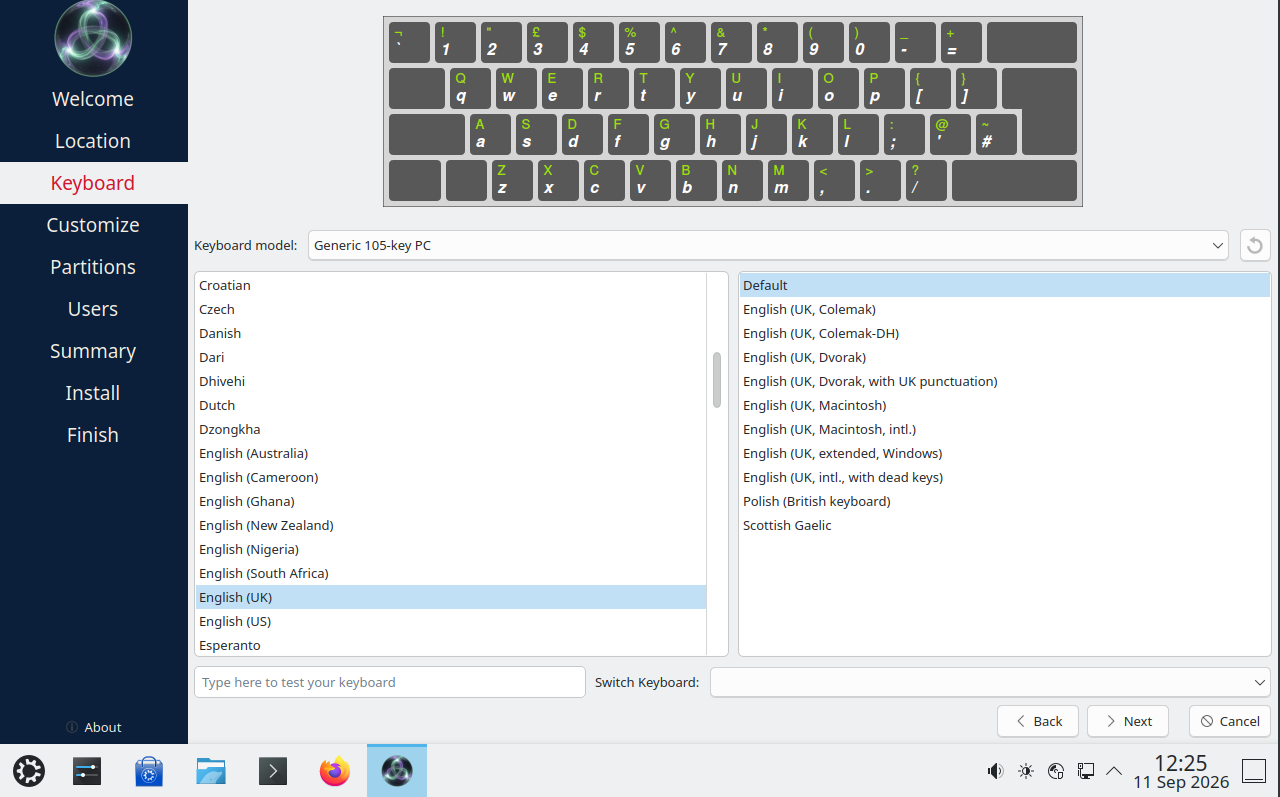Click the layout list scrollbar handle
This screenshot has width=1280, height=797.
pos(716,380)
